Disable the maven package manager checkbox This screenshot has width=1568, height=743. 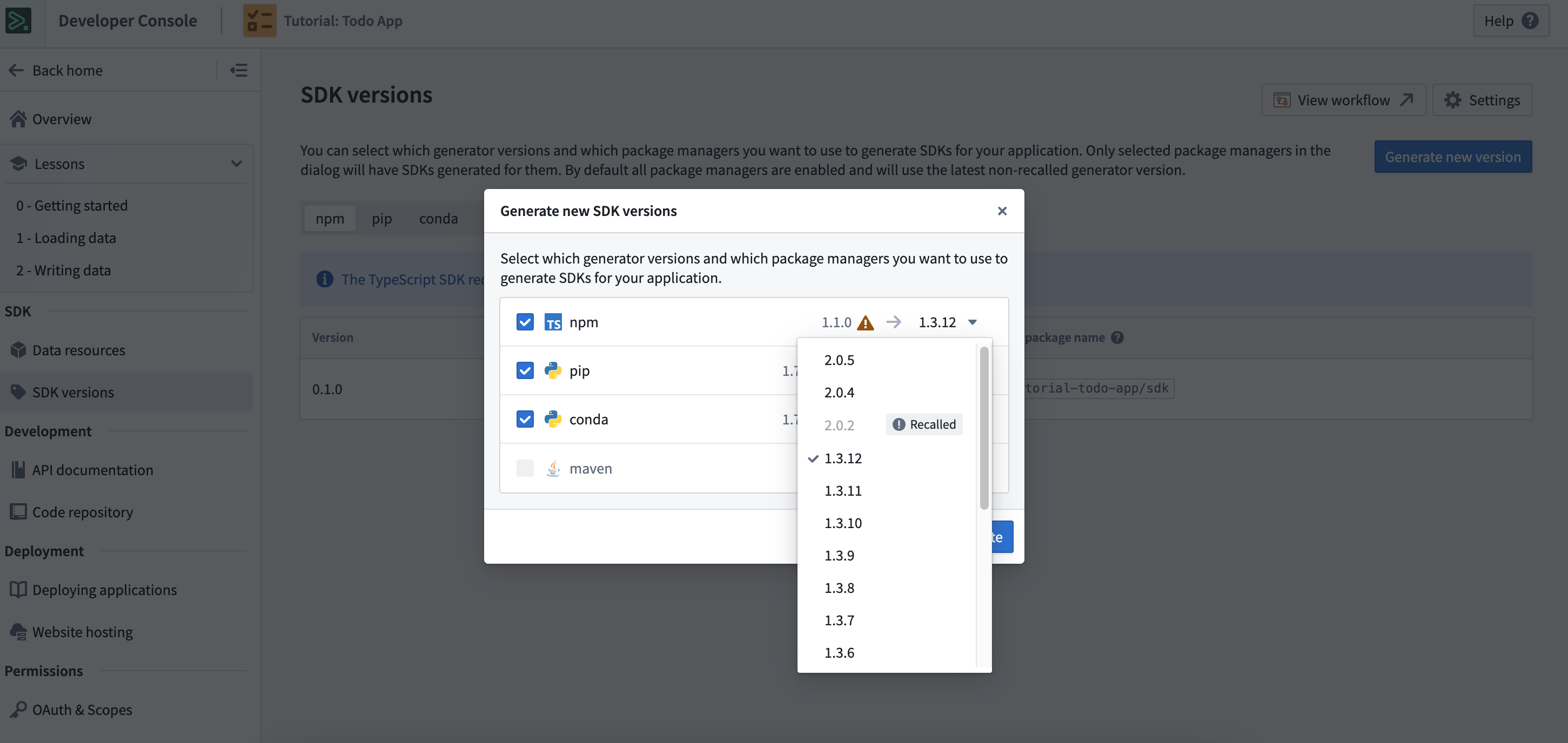tap(524, 468)
